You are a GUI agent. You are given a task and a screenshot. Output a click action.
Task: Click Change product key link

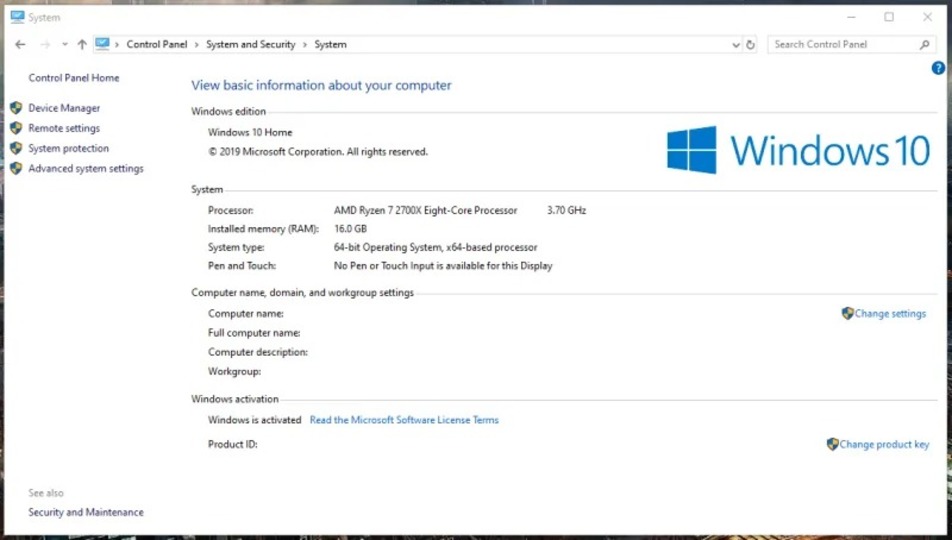point(884,444)
